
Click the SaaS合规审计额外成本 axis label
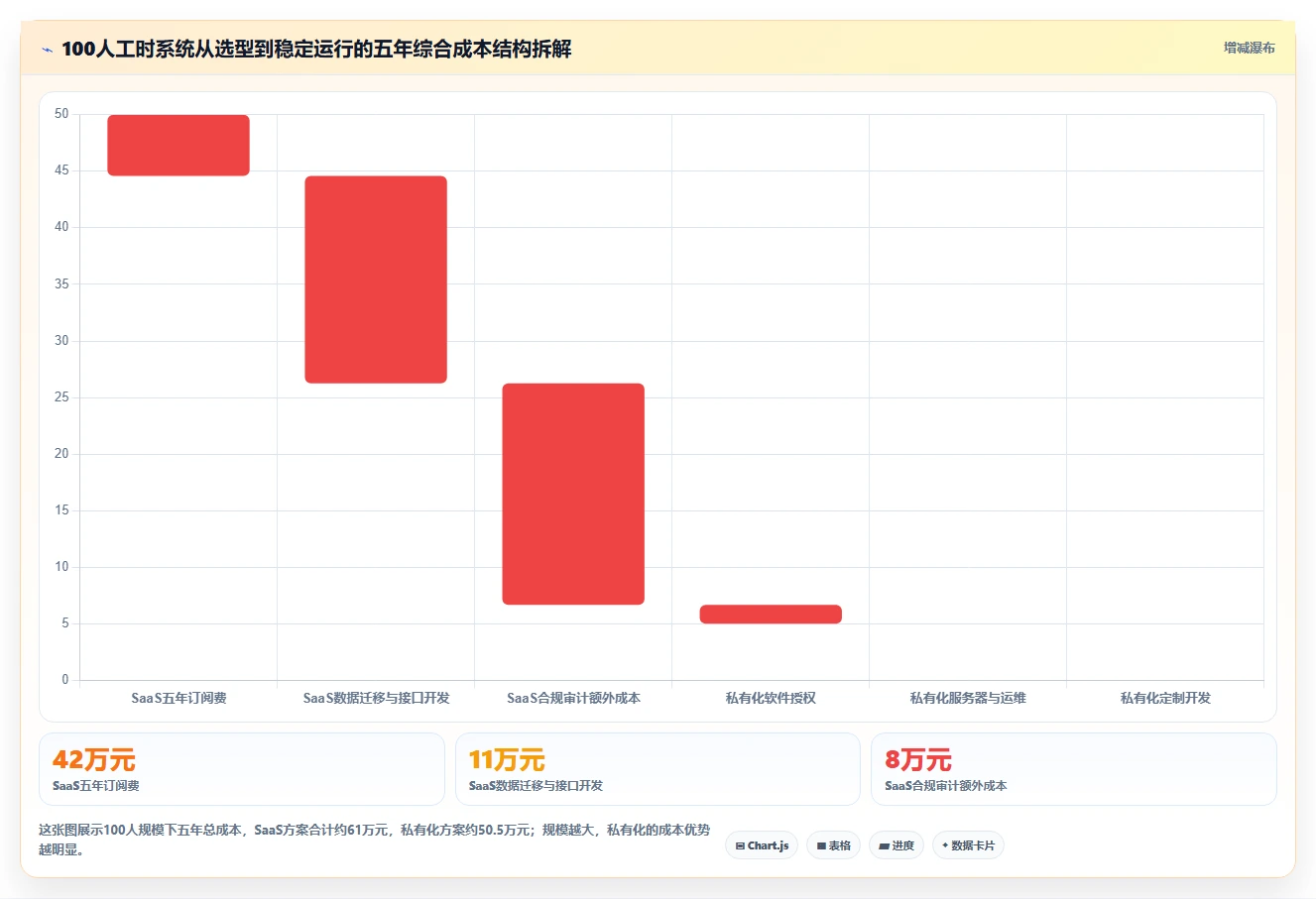pyautogui.click(x=573, y=698)
